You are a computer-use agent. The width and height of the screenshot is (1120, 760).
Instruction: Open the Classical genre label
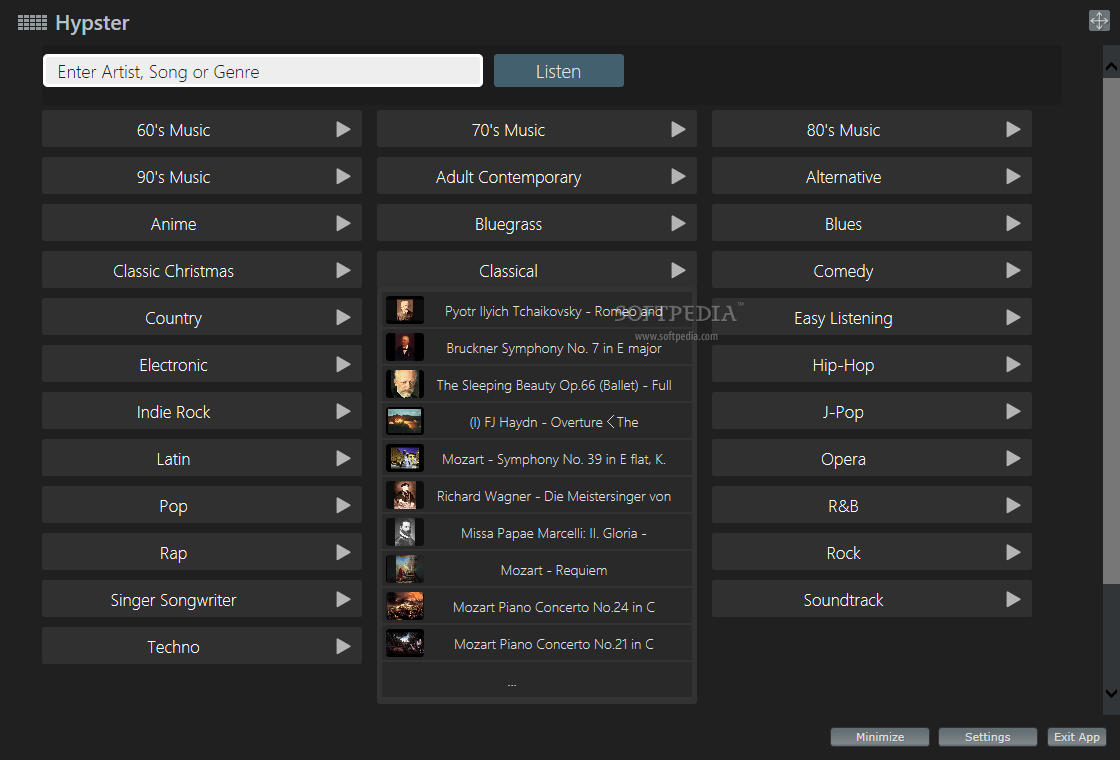509,271
